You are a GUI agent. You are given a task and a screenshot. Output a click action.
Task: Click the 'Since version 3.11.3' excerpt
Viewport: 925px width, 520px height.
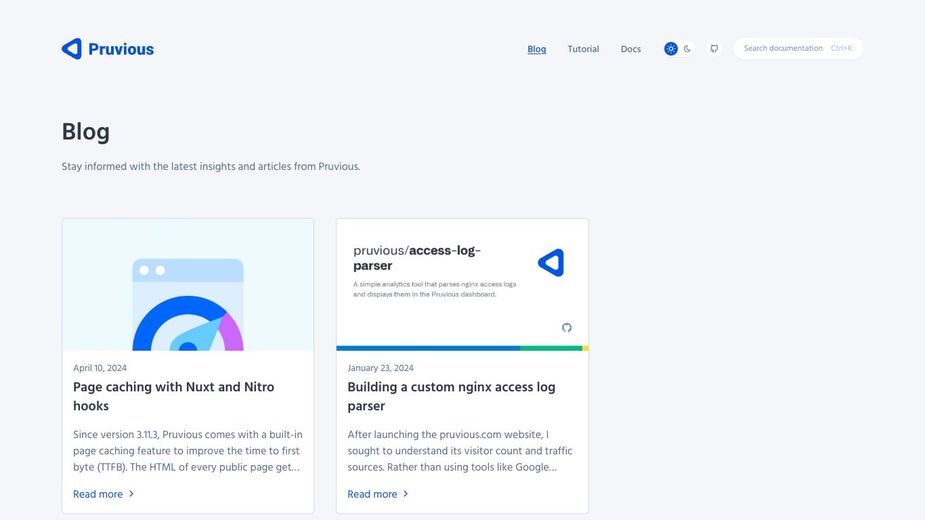coord(188,450)
